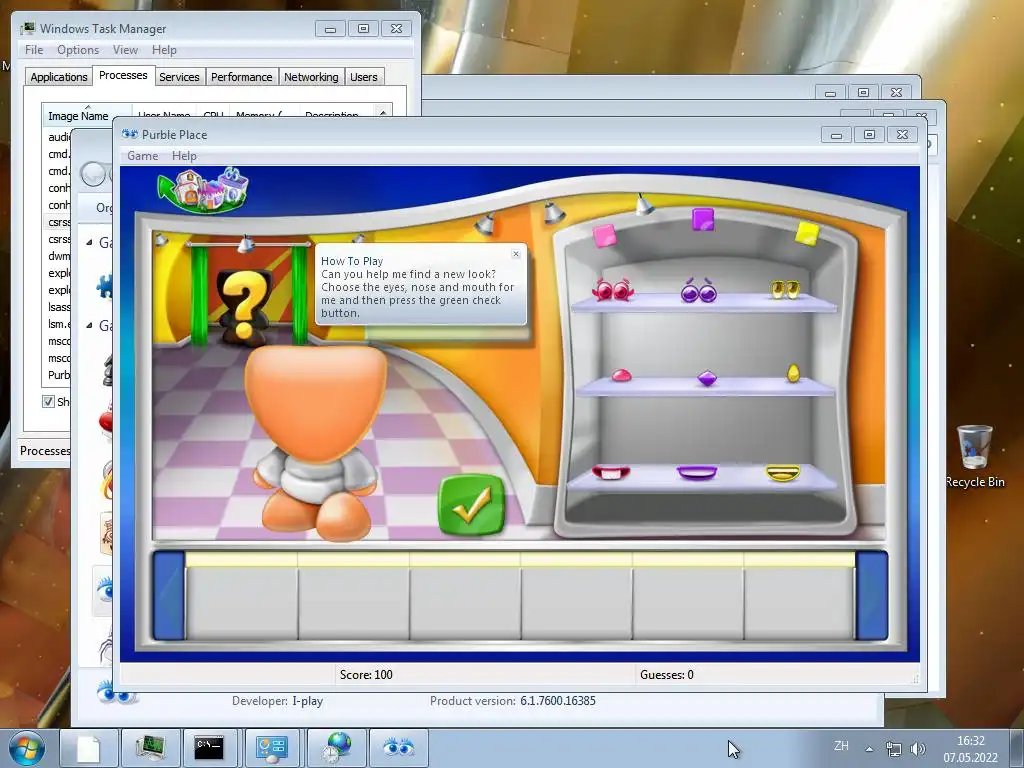Screen dimensions: 1024x768
Task: Toggle show processes from all users checkbox
Action: click(48, 401)
